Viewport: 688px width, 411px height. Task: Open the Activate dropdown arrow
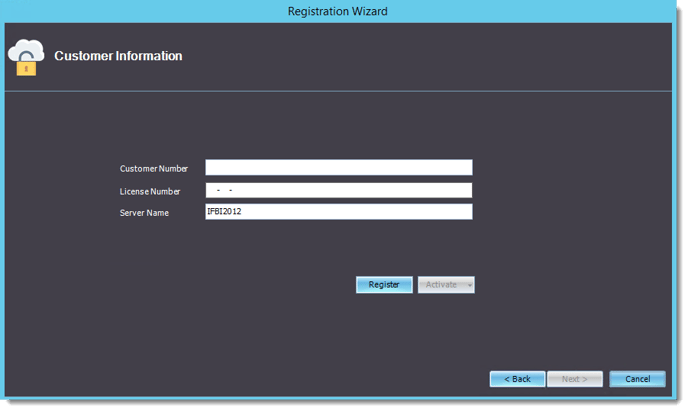point(469,285)
